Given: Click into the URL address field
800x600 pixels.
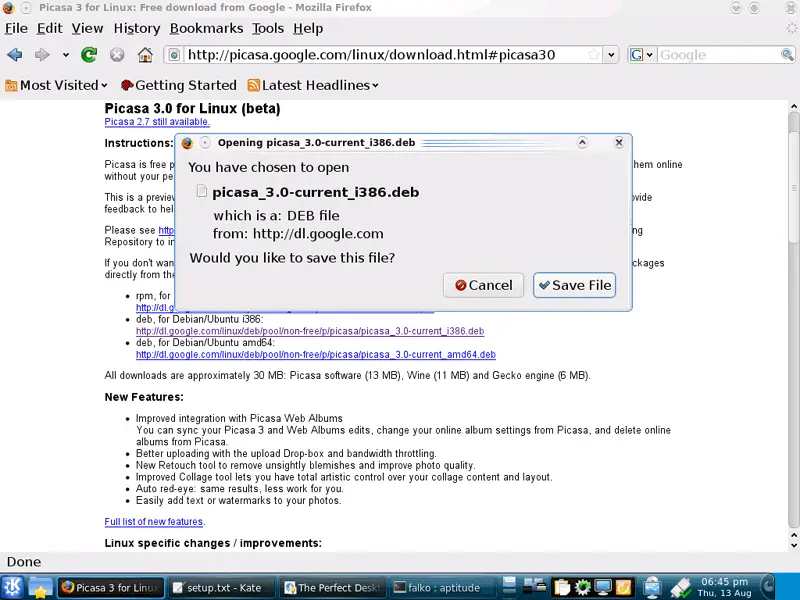Looking at the screenshot, I should [384, 55].
